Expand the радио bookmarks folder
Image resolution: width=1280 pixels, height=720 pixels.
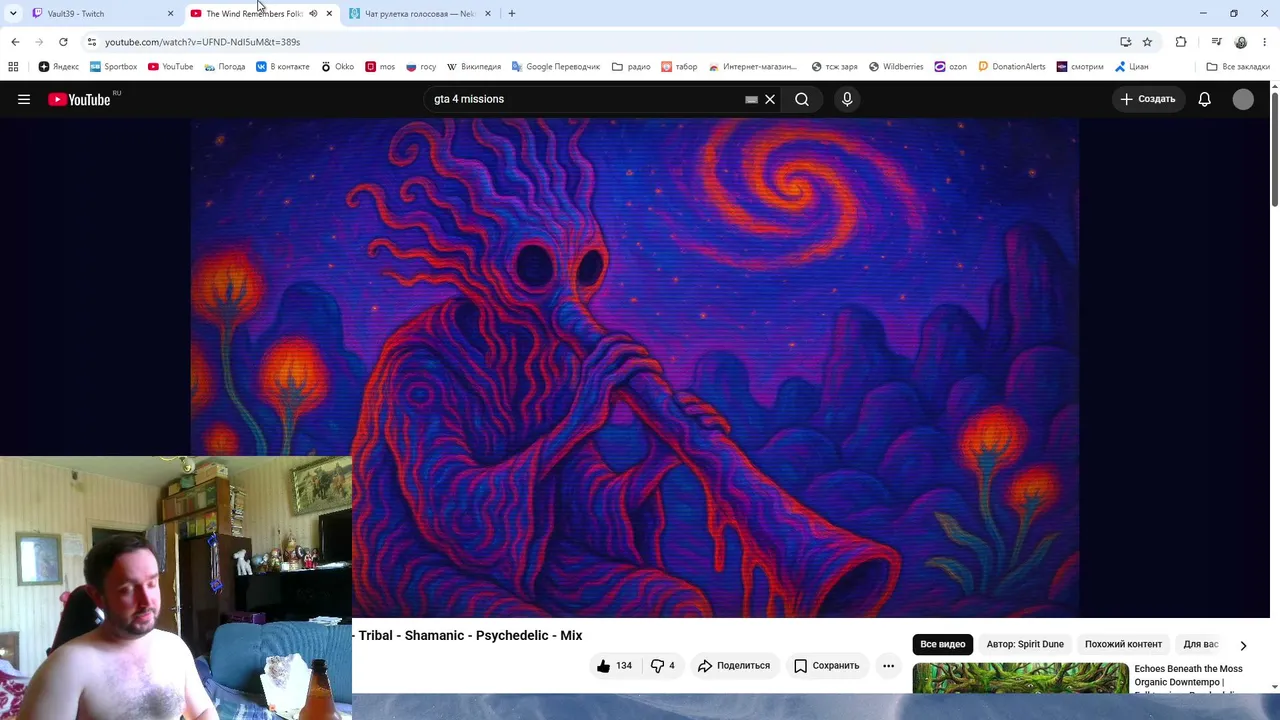point(631,67)
